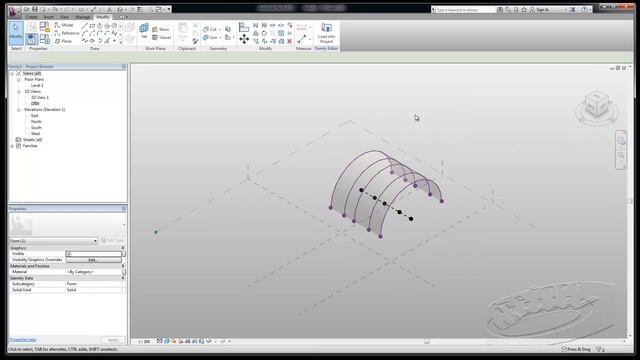Select the South elevation

coord(36,128)
